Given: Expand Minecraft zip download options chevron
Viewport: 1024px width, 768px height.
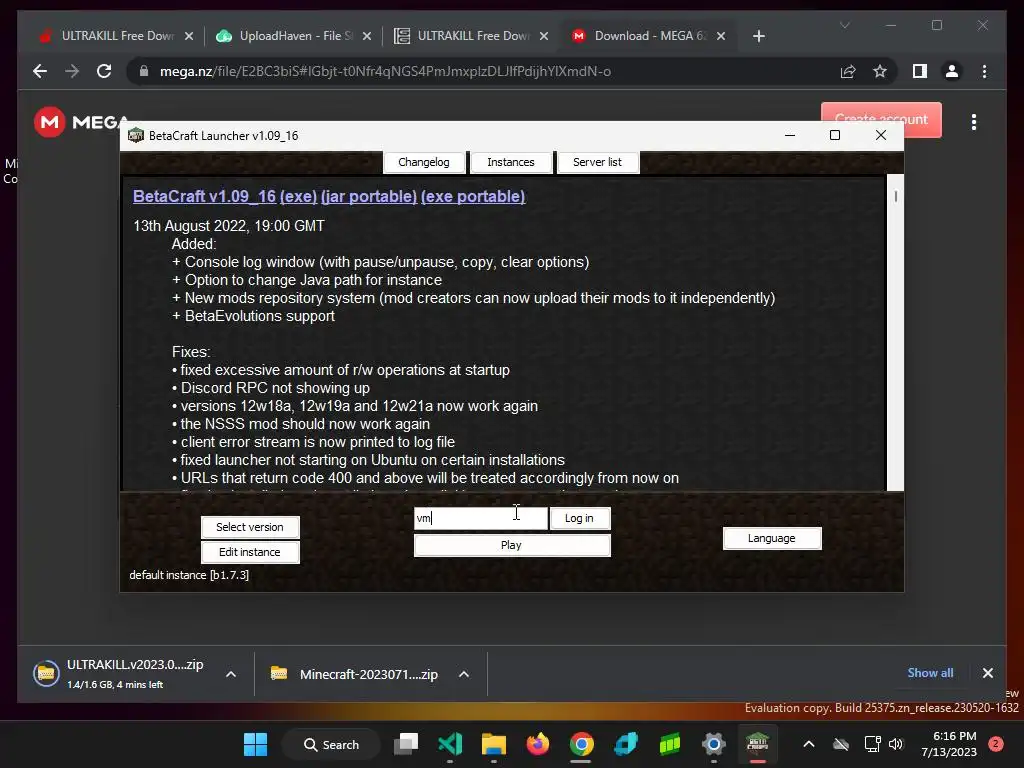Looking at the screenshot, I should click(464, 674).
